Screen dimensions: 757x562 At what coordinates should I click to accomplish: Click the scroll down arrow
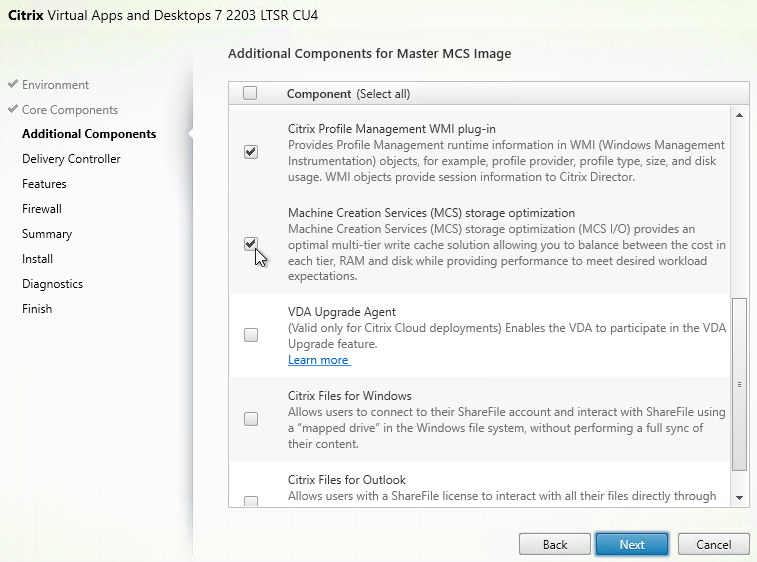[x=739, y=497]
